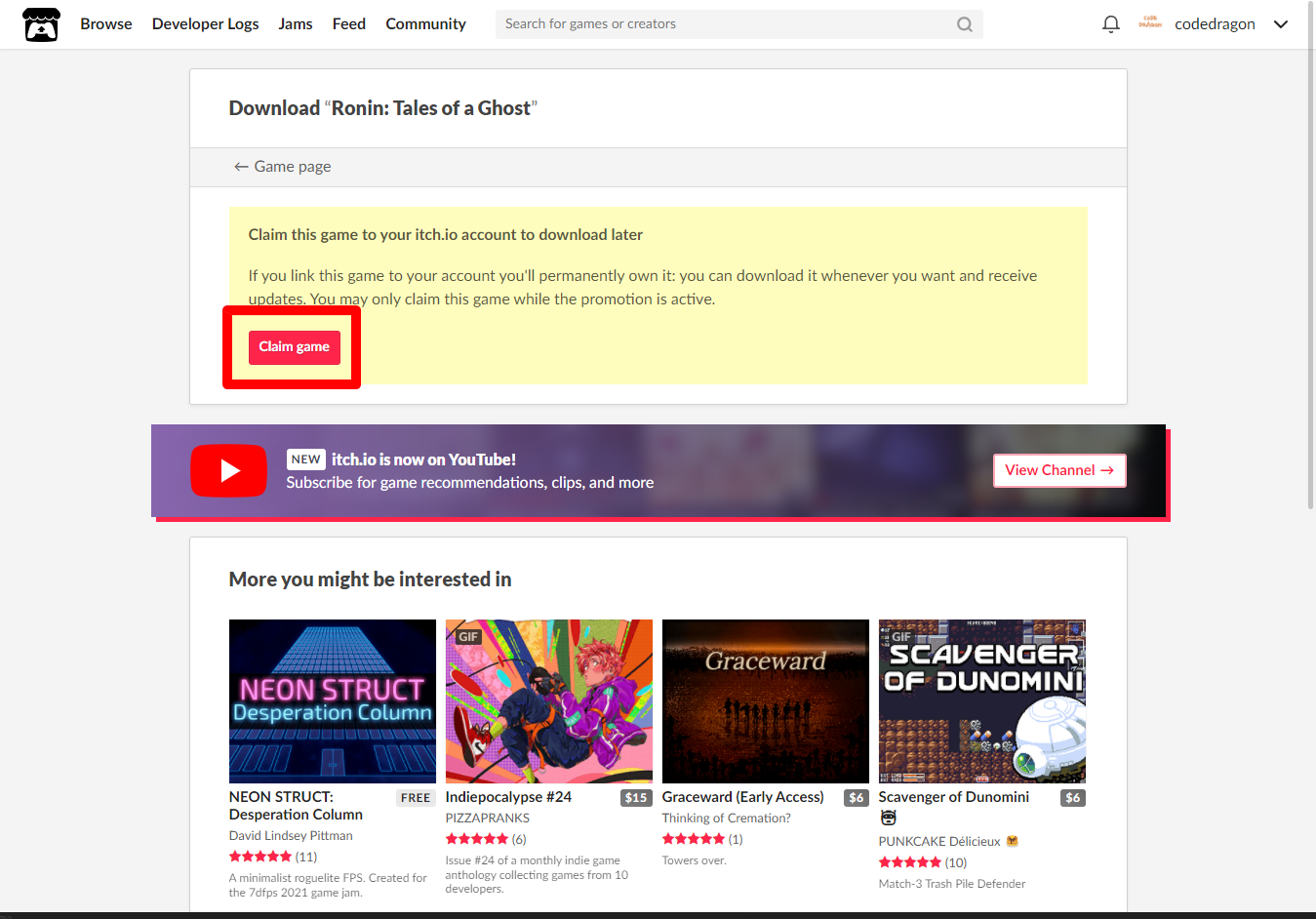This screenshot has height=919, width=1316.
Task: Click the FREE price tag on NEON STRUCT
Action: click(x=416, y=798)
